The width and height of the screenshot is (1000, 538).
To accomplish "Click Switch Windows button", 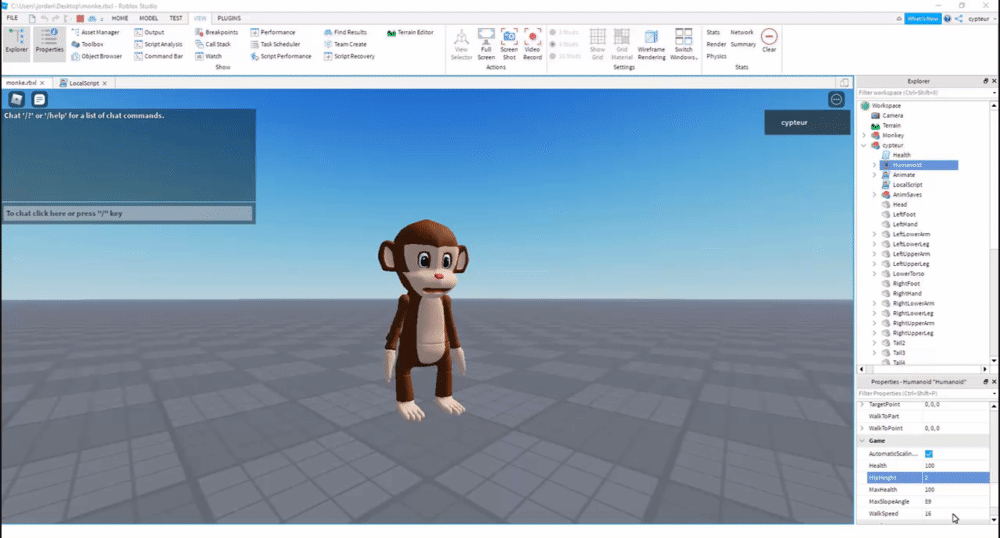I will pyautogui.click(x=684, y=44).
